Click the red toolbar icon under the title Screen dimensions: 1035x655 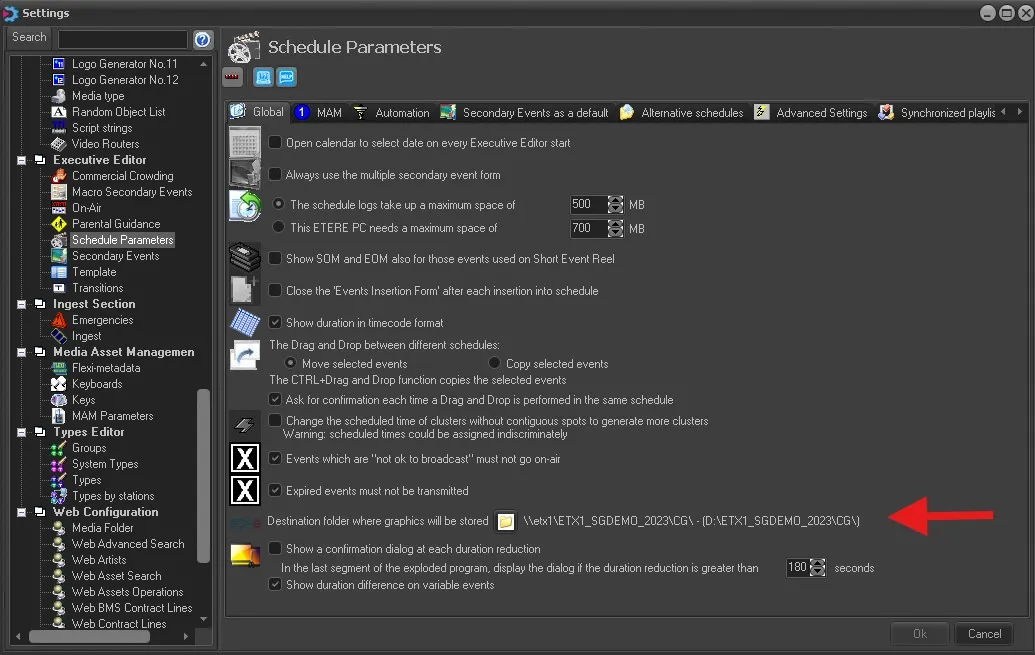point(233,77)
